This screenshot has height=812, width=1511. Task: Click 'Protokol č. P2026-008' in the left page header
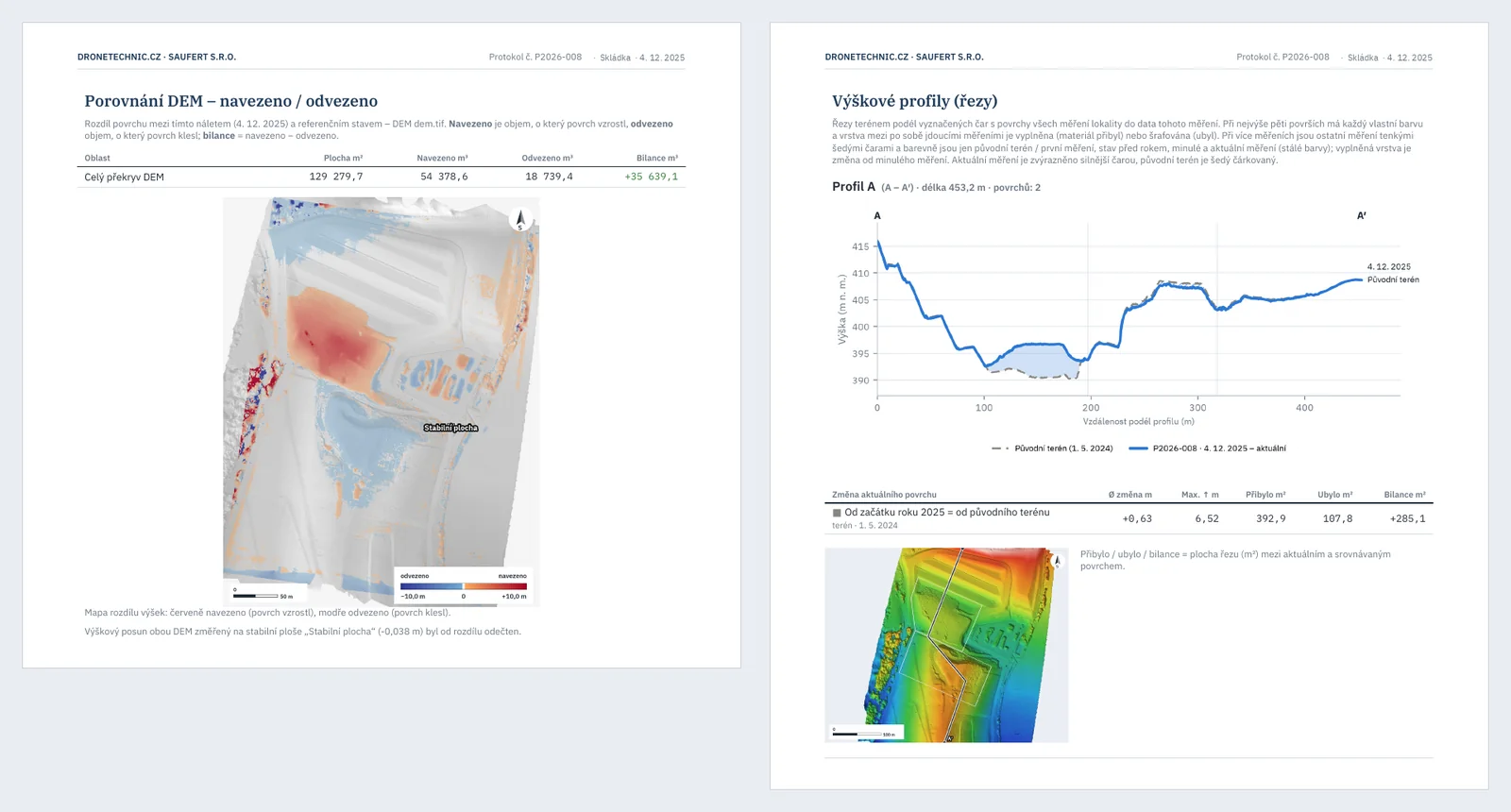pyautogui.click(x=535, y=58)
